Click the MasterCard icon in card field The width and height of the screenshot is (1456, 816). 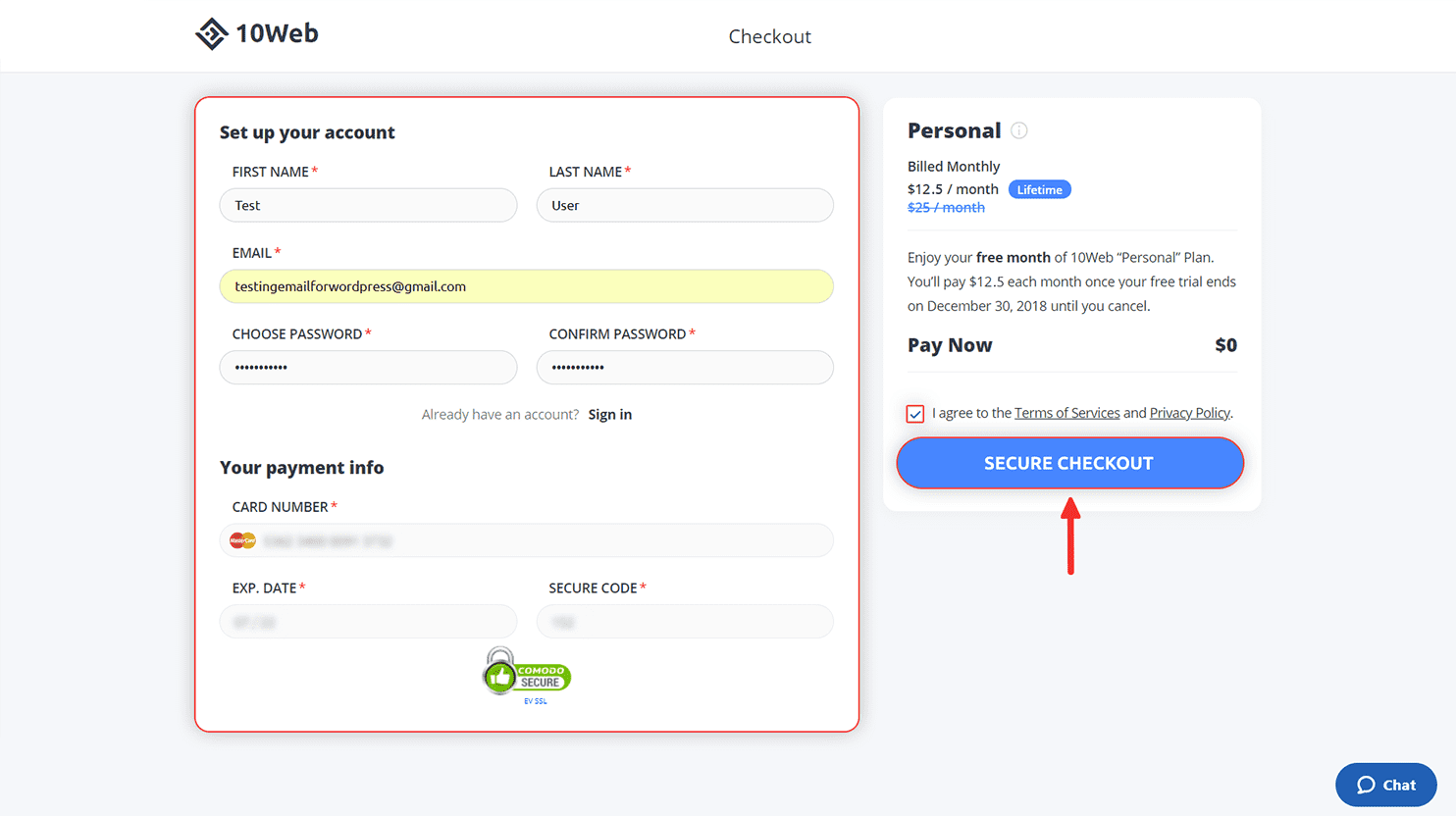pyautogui.click(x=242, y=540)
